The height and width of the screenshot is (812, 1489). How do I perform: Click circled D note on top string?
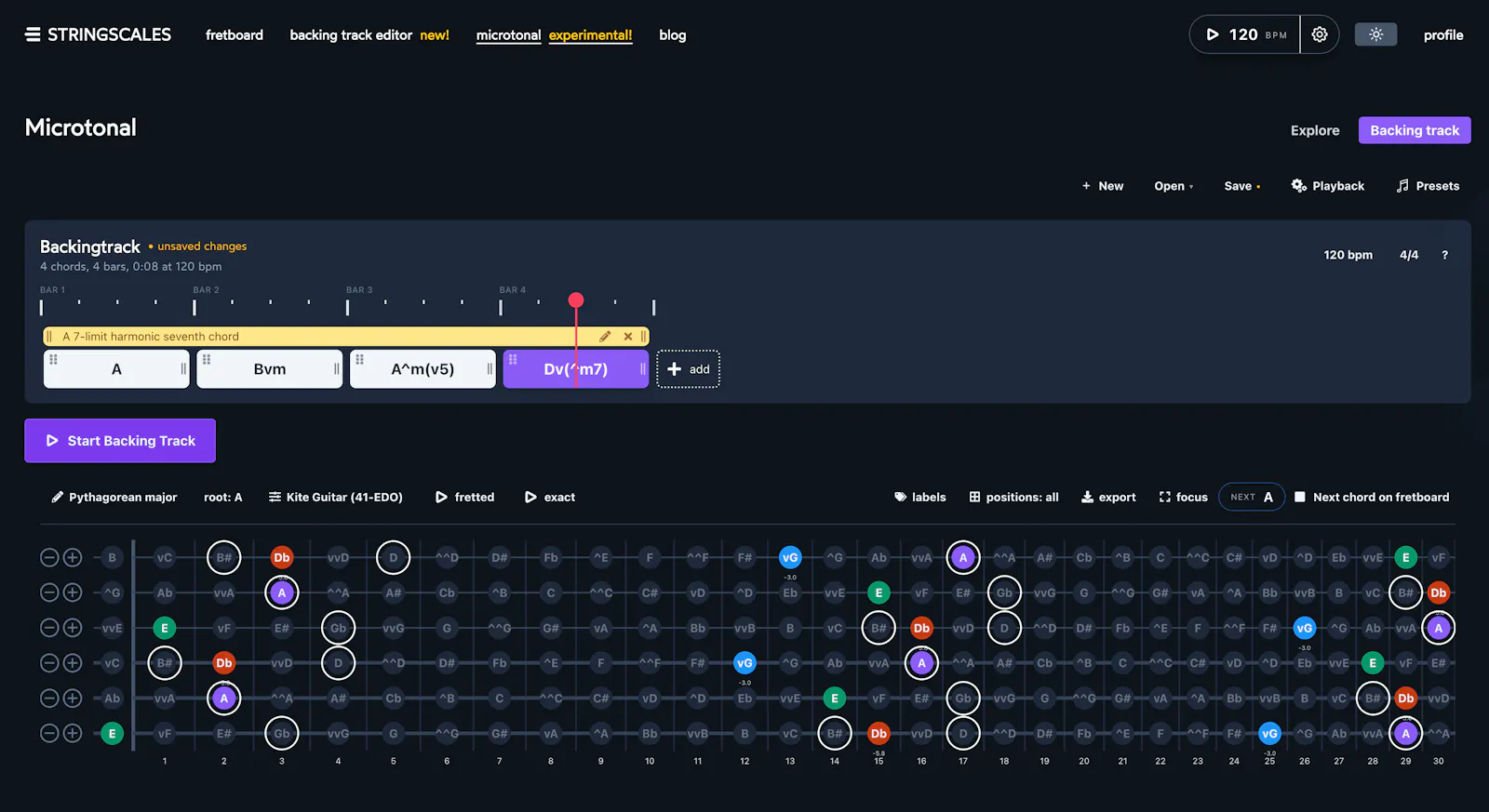click(x=394, y=558)
